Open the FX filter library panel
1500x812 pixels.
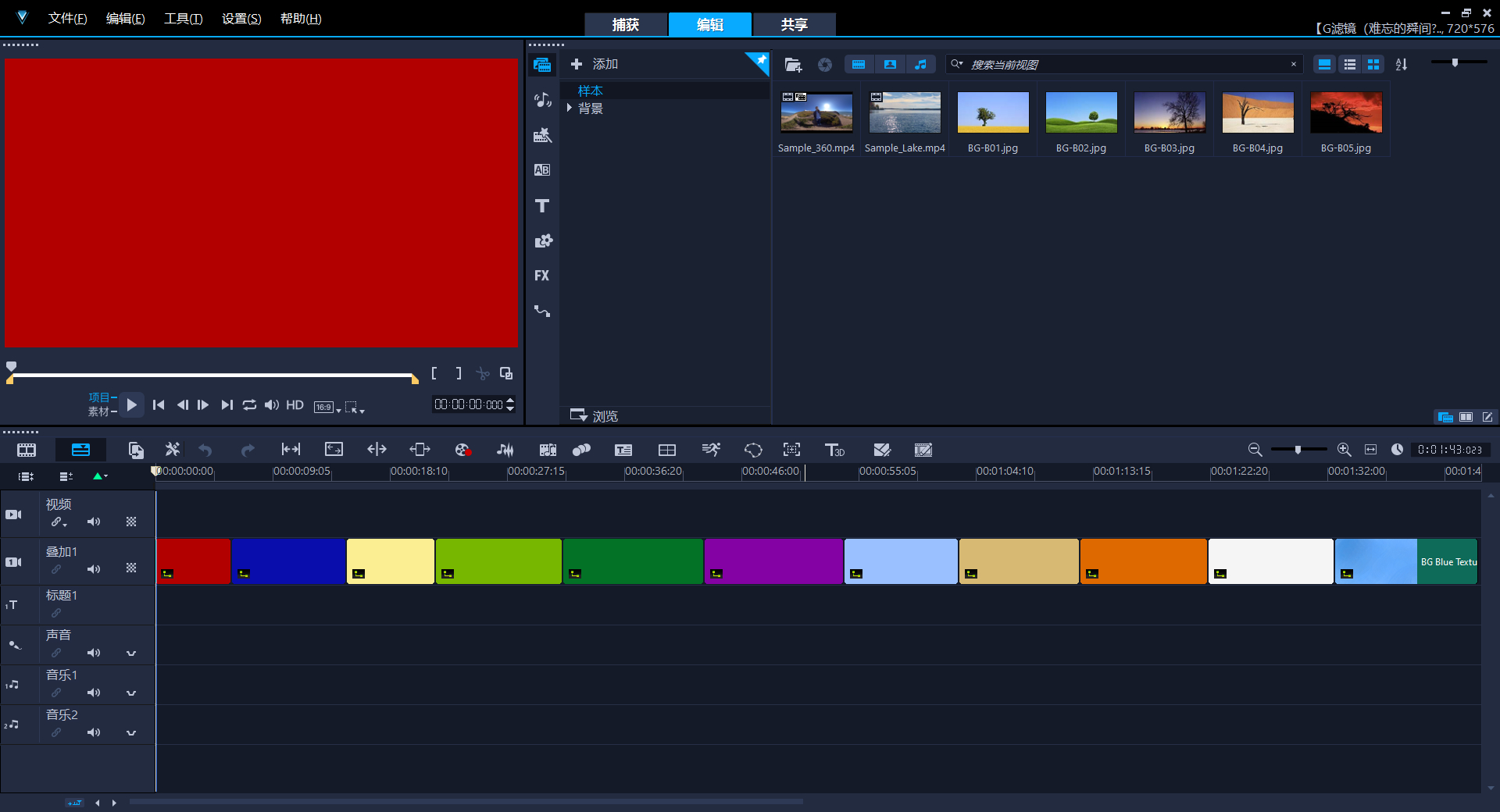pos(542,276)
